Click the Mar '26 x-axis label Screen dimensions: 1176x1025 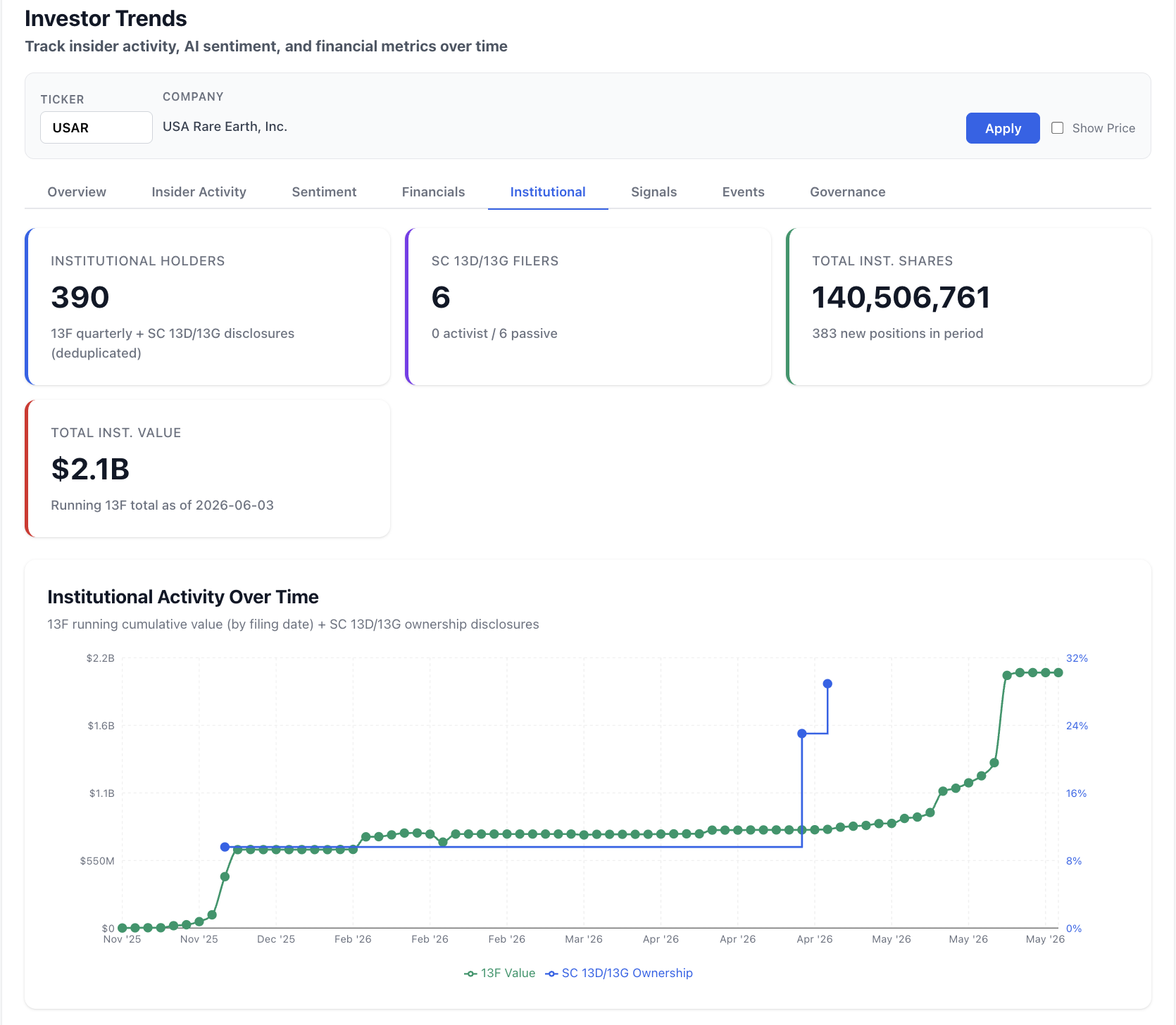584,939
